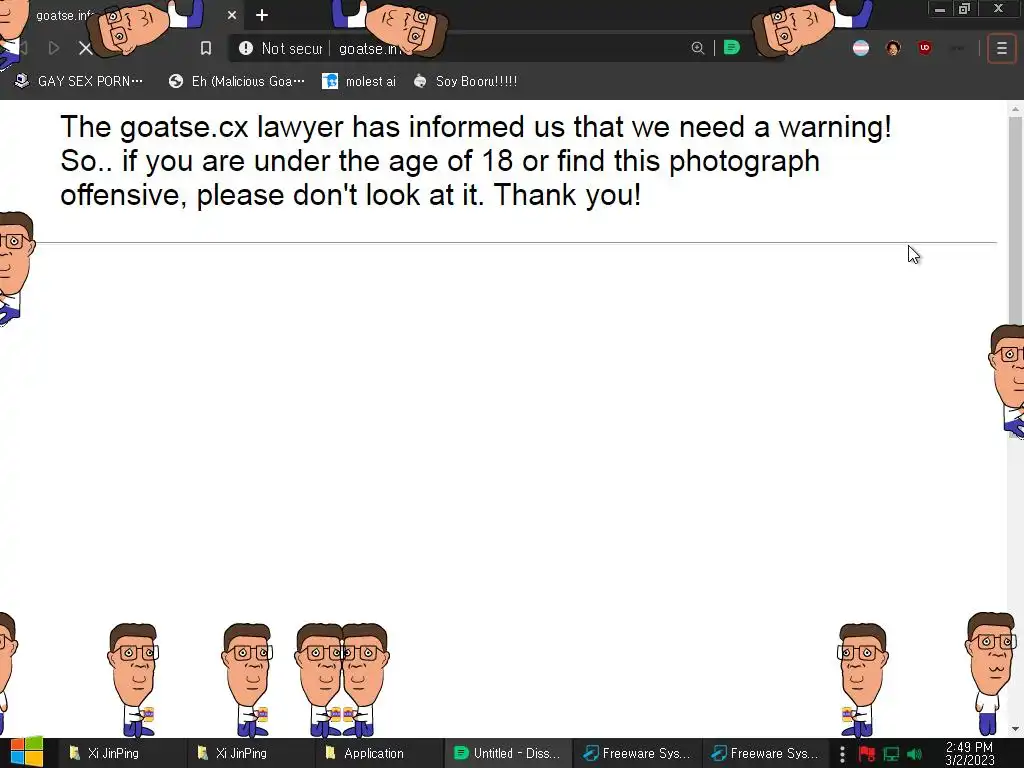Open the uBlock Origin extension icon
The width and height of the screenshot is (1024, 768).
[925, 48]
